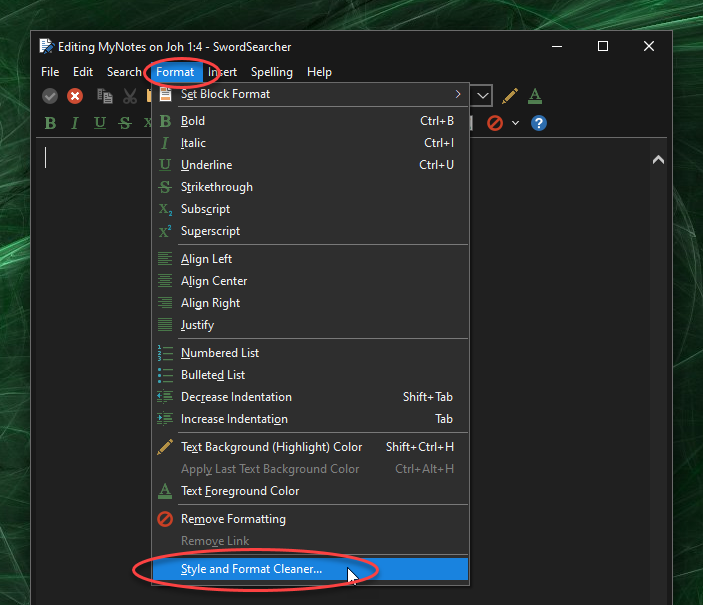Open Style and Format Cleaner menu item

(x=310, y=569)
